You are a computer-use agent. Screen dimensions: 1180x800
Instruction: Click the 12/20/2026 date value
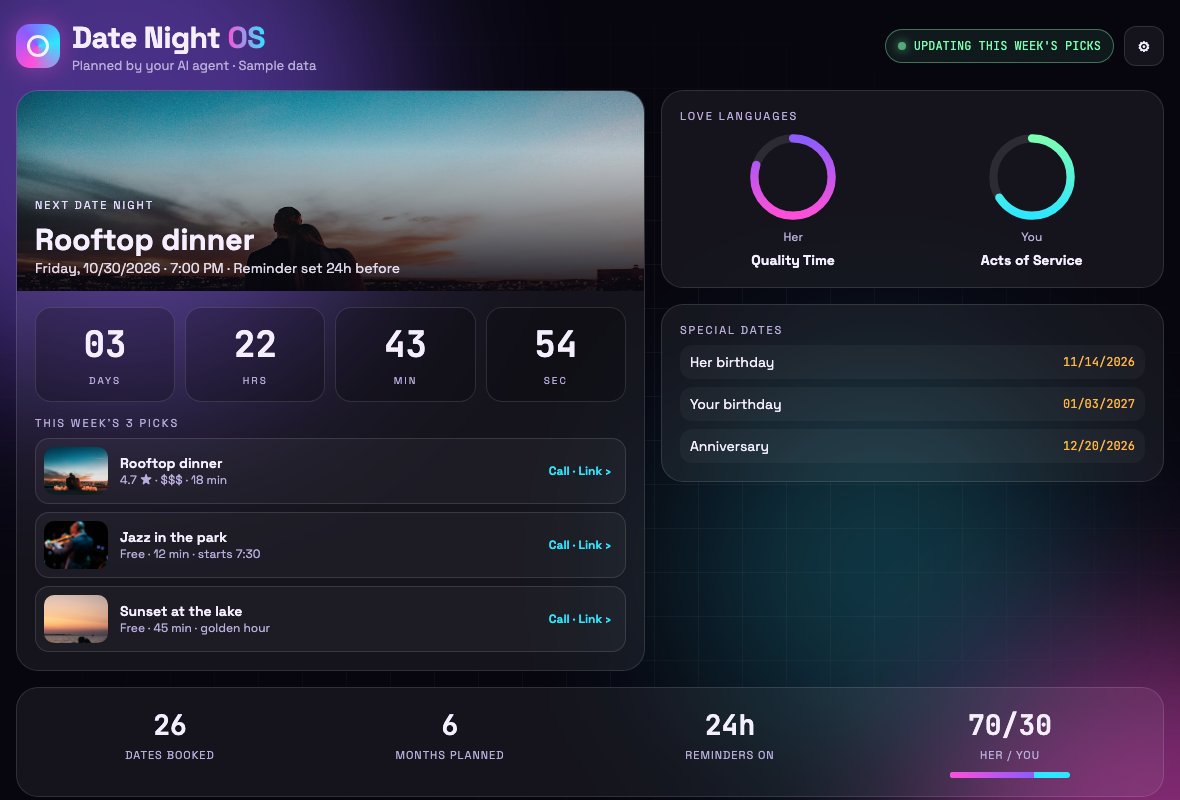coord(1098,446)
